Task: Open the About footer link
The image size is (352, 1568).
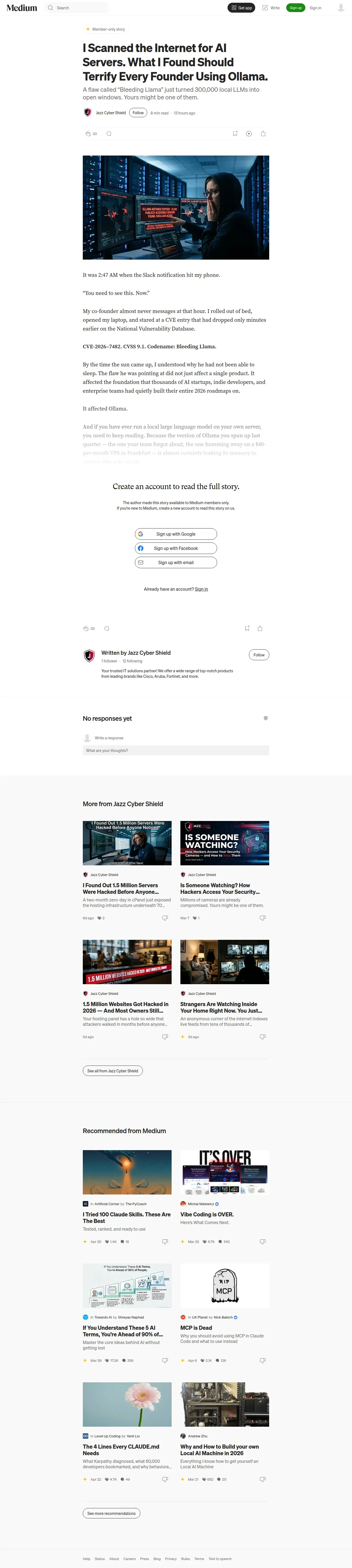Action: (x=115, y=1559)
